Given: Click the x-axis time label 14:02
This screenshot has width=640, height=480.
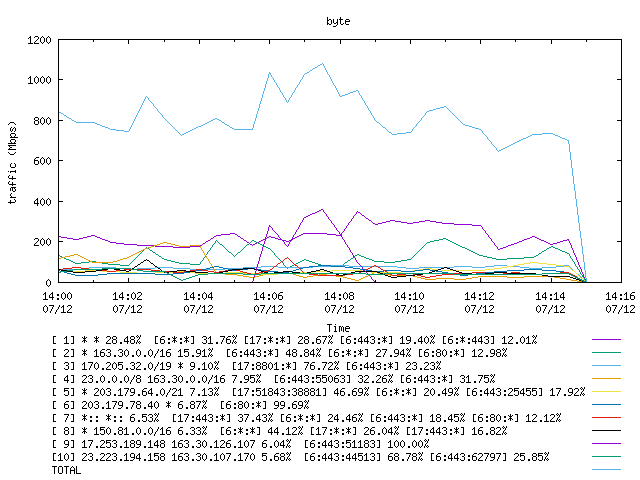Looking at the screenshot, I should pyautogui.click(x=127, y=296).
